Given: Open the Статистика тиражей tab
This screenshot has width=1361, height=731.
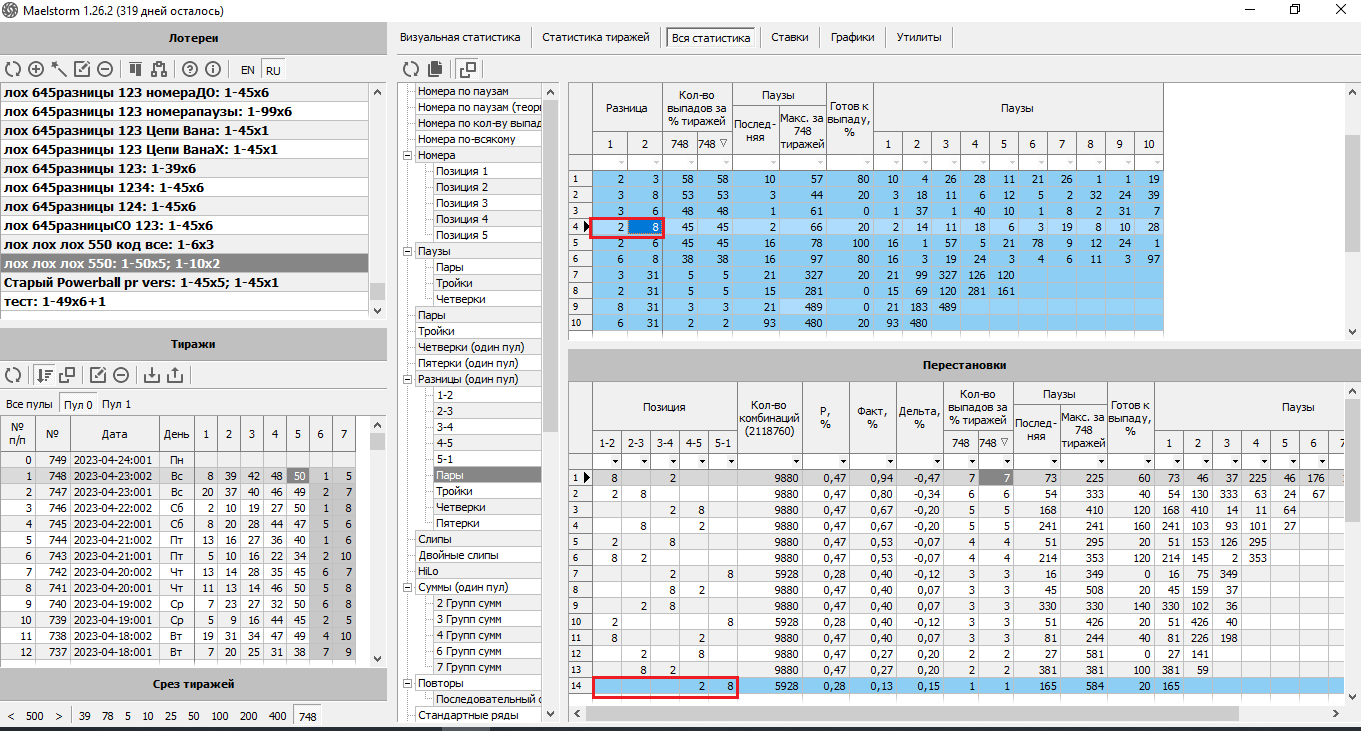Looking at the screenshot, I should (596, 37).
